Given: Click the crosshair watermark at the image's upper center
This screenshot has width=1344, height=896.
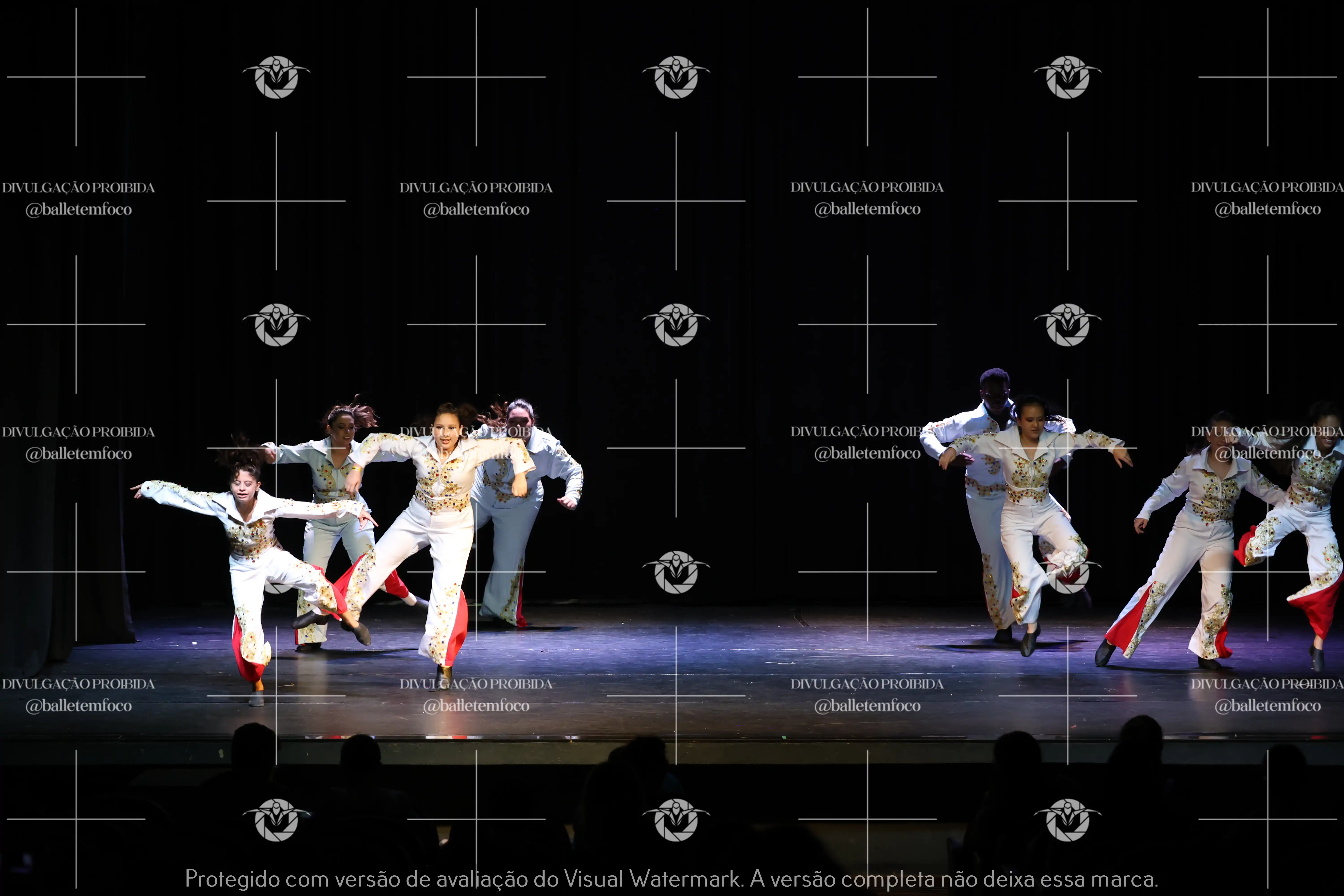Looking at the screenshot, I should click(676, 201).
